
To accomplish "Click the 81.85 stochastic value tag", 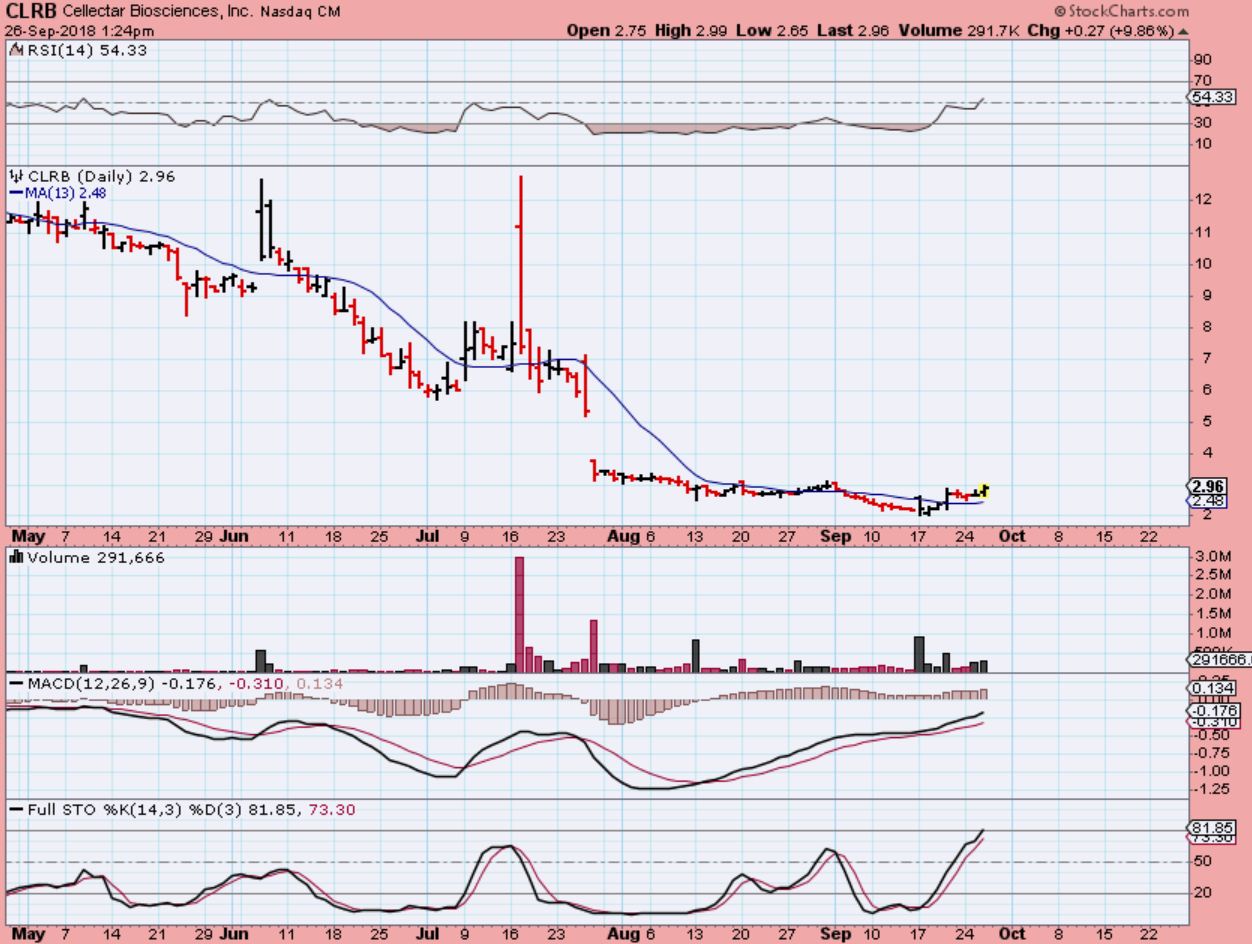I will pos(1212,828).
